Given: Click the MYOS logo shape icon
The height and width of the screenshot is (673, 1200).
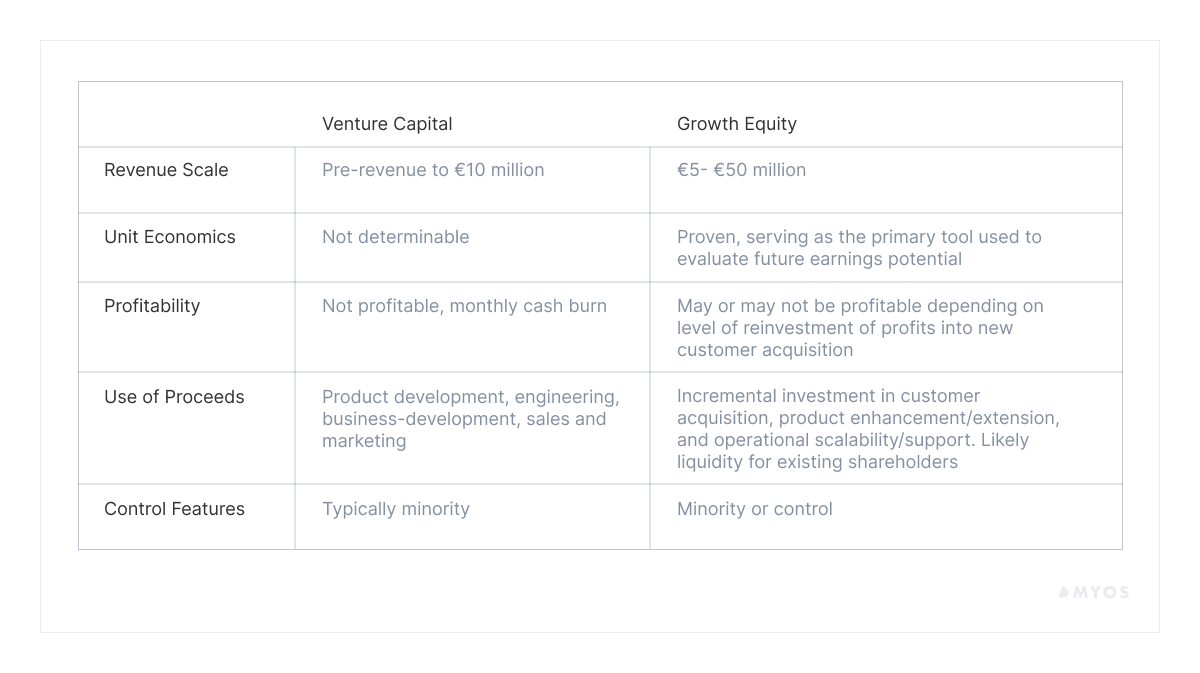Looking at the screenshot, I should 1064,593.
